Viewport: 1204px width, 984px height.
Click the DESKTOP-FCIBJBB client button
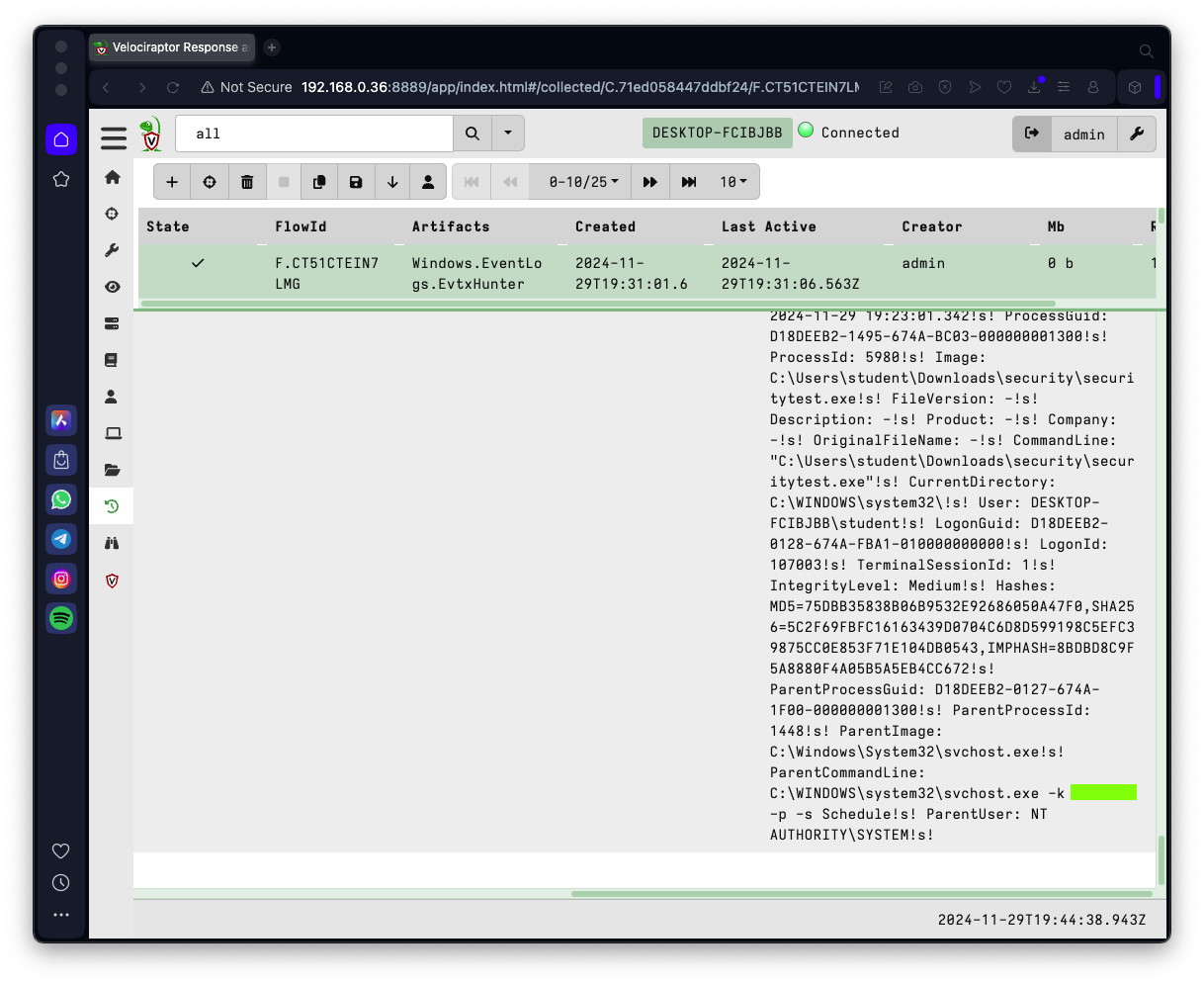[717, 133]
